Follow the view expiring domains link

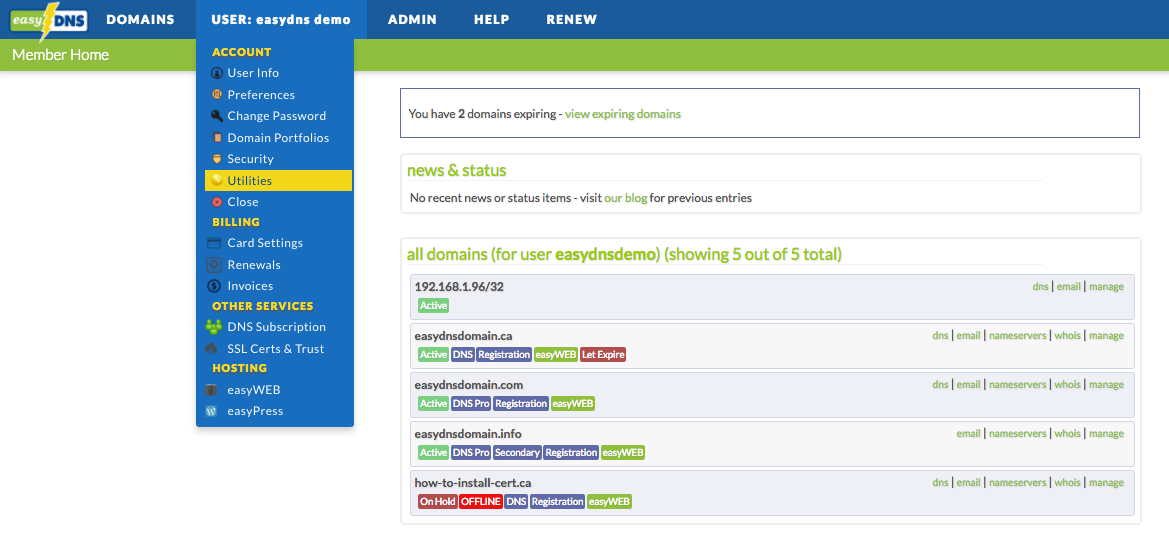tap(623, 114)
